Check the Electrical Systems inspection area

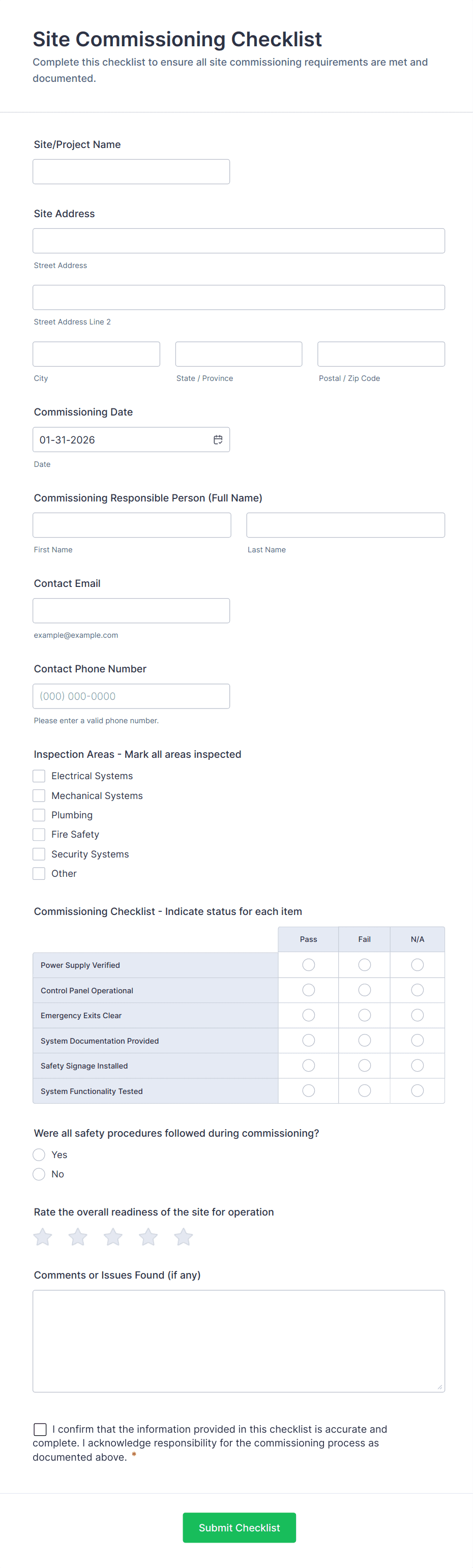coord(39,776)
